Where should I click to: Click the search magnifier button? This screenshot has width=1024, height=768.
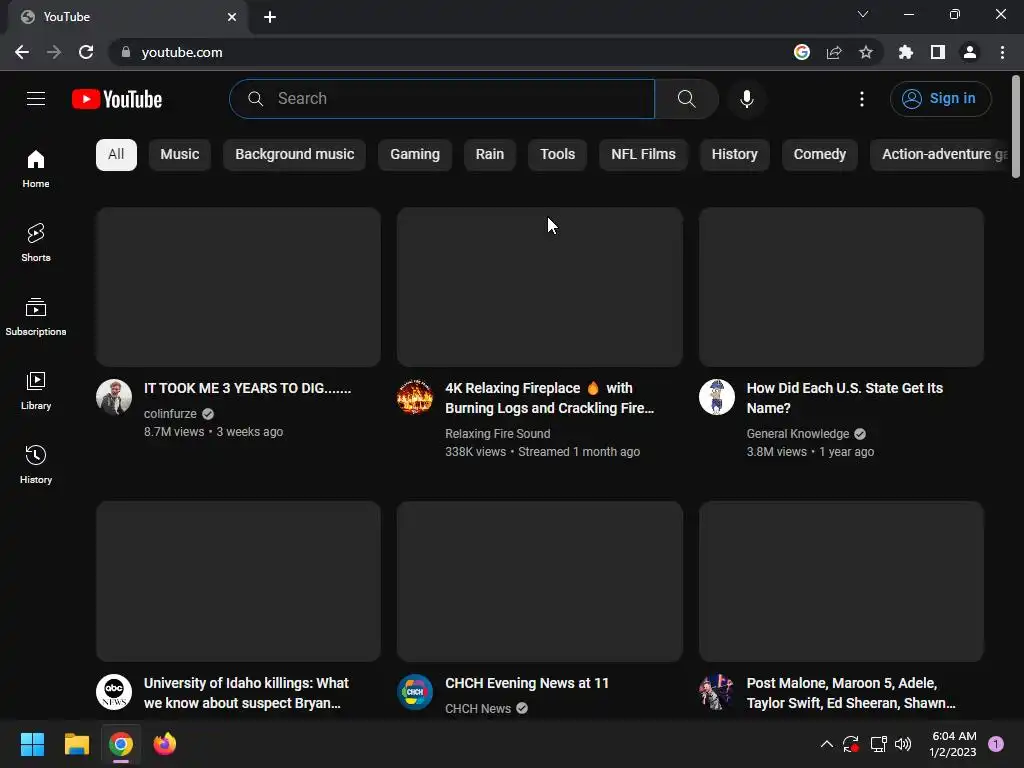click(686, 99)
